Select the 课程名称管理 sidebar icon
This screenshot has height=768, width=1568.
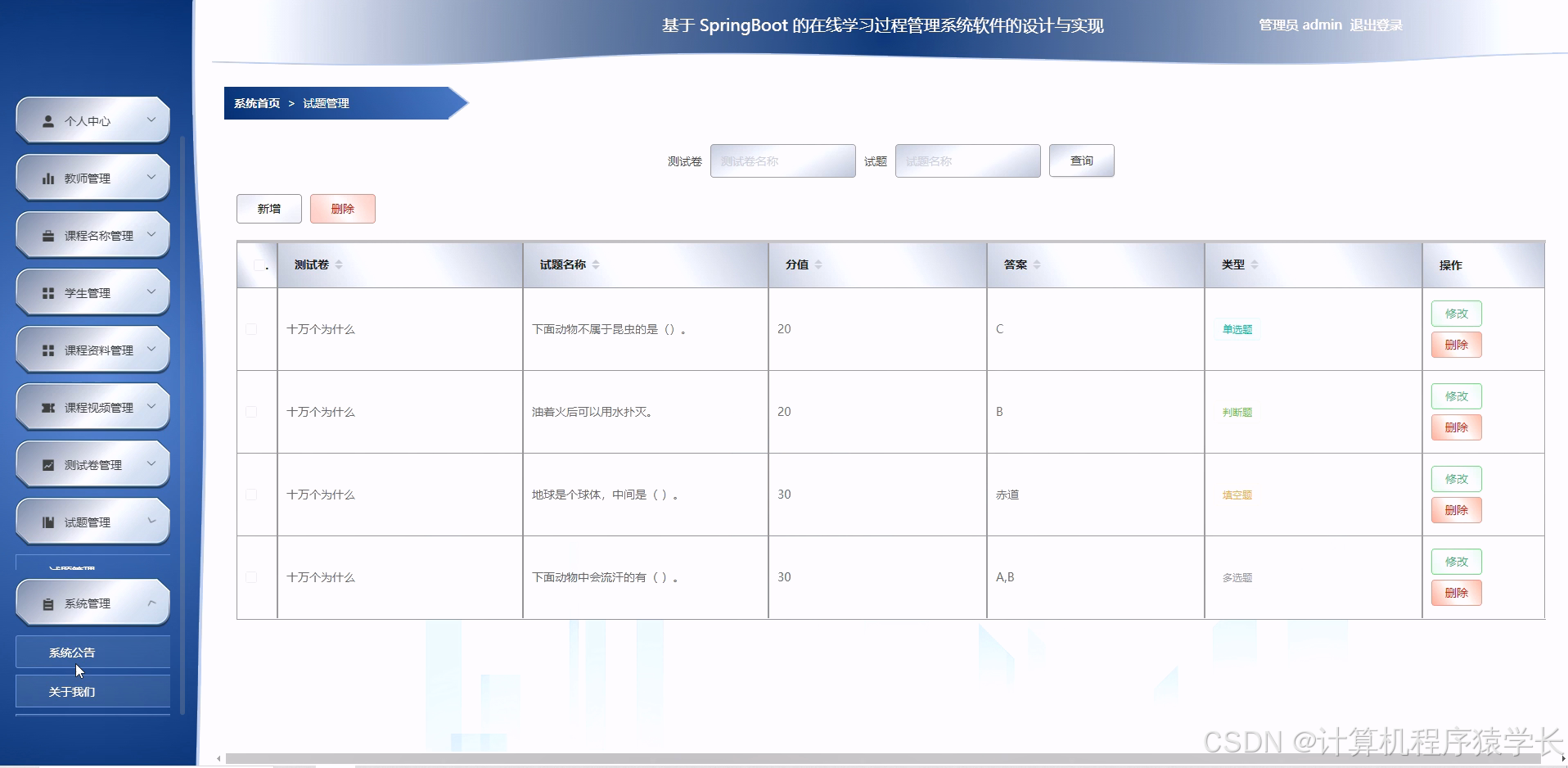47,234
